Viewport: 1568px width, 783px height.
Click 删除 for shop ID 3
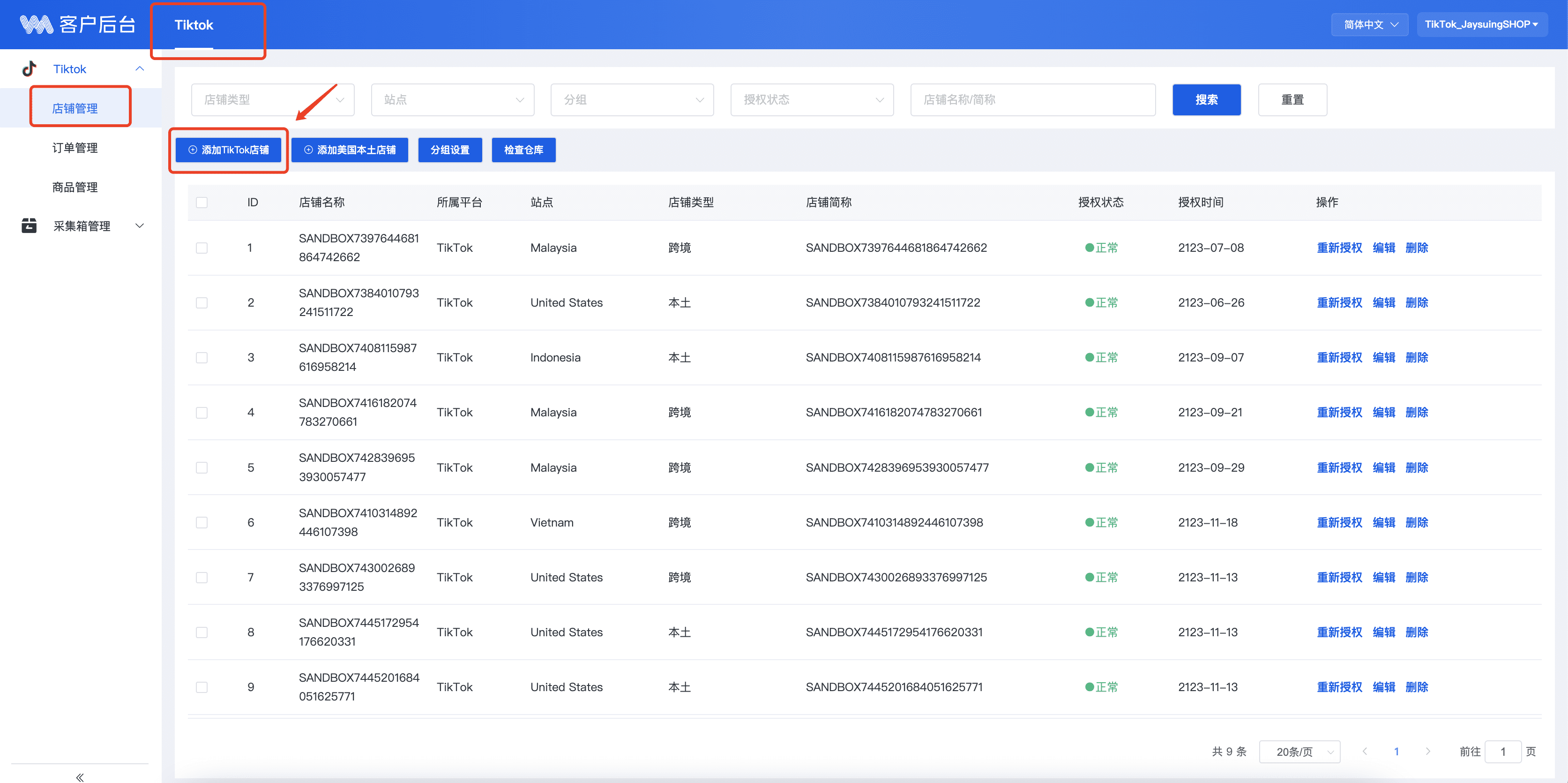click(1417, 357)
